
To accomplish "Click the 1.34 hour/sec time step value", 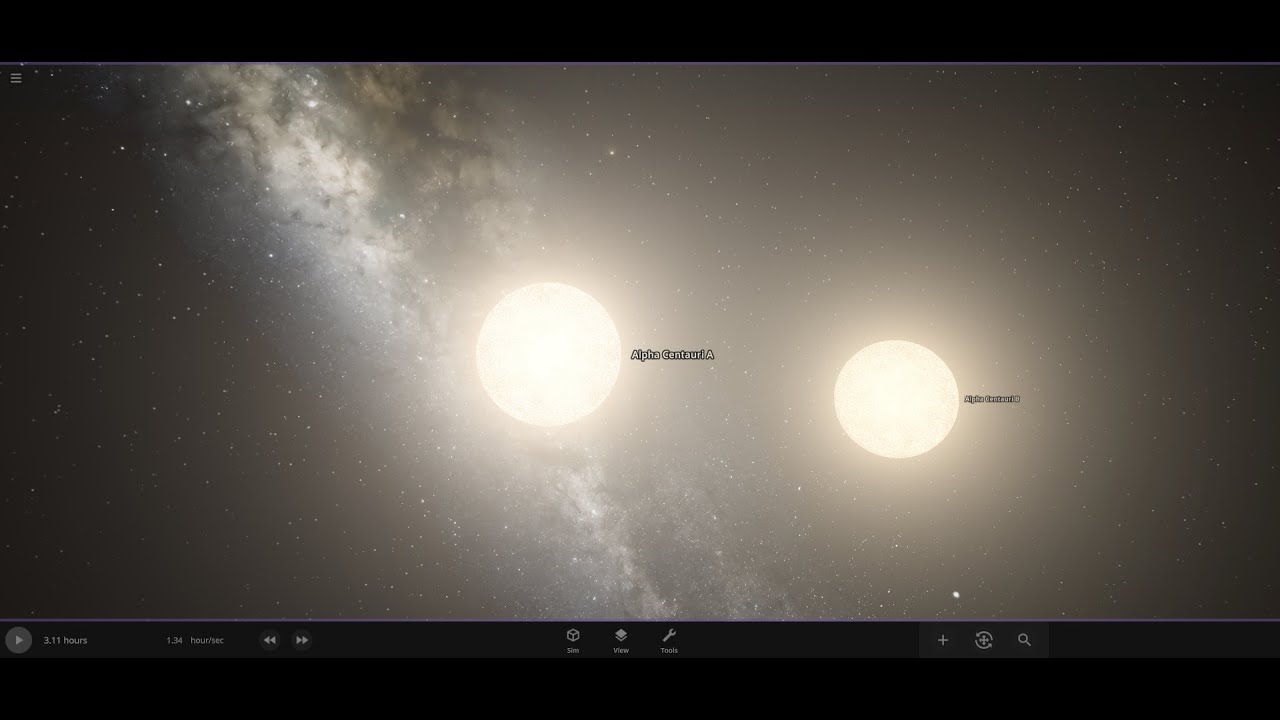I will pyautogui.click(x=195, y=640).
